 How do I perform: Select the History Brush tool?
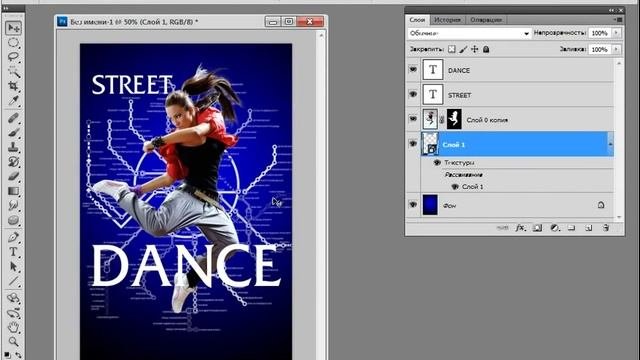coord(13,162)
